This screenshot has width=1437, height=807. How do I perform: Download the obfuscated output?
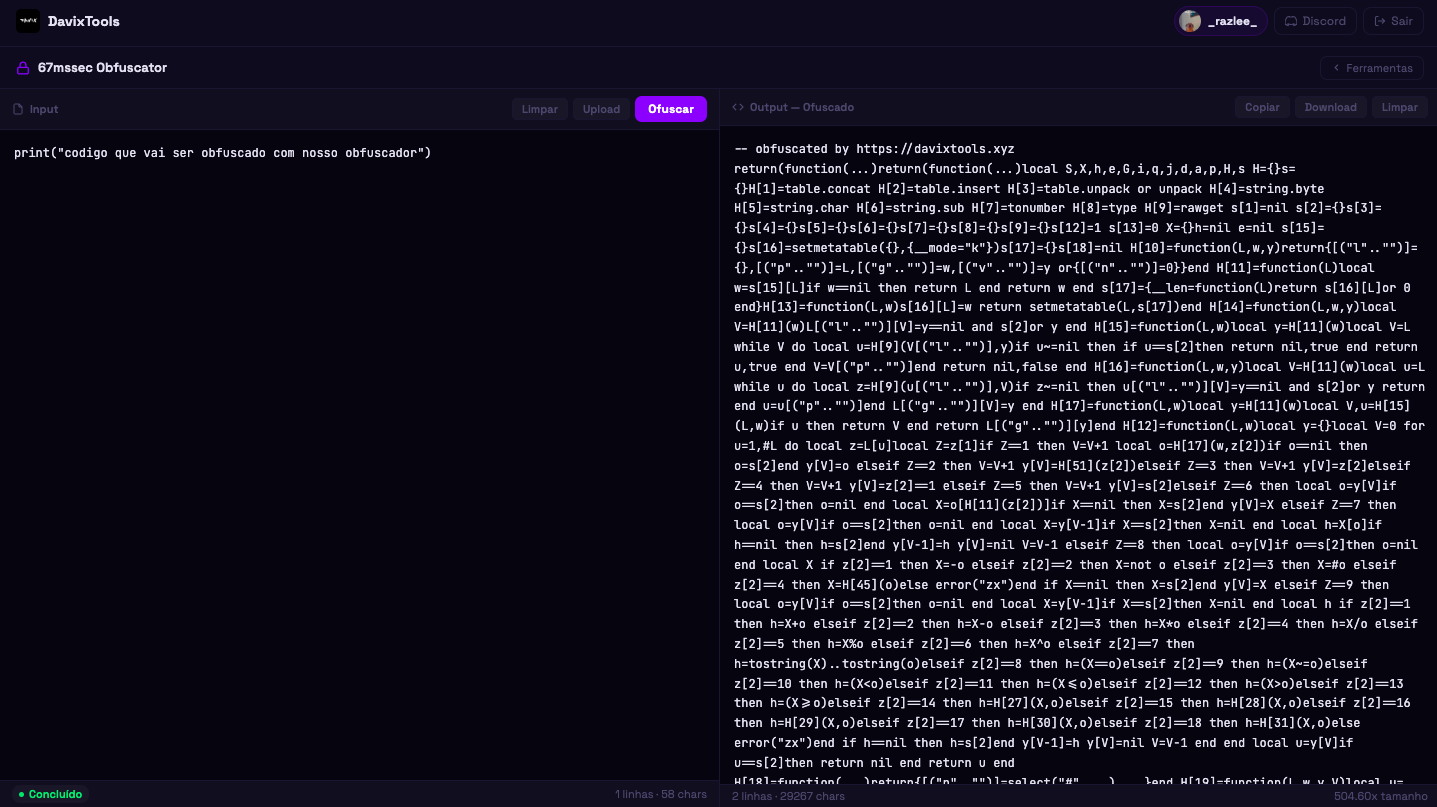(x=1331, y=107)
